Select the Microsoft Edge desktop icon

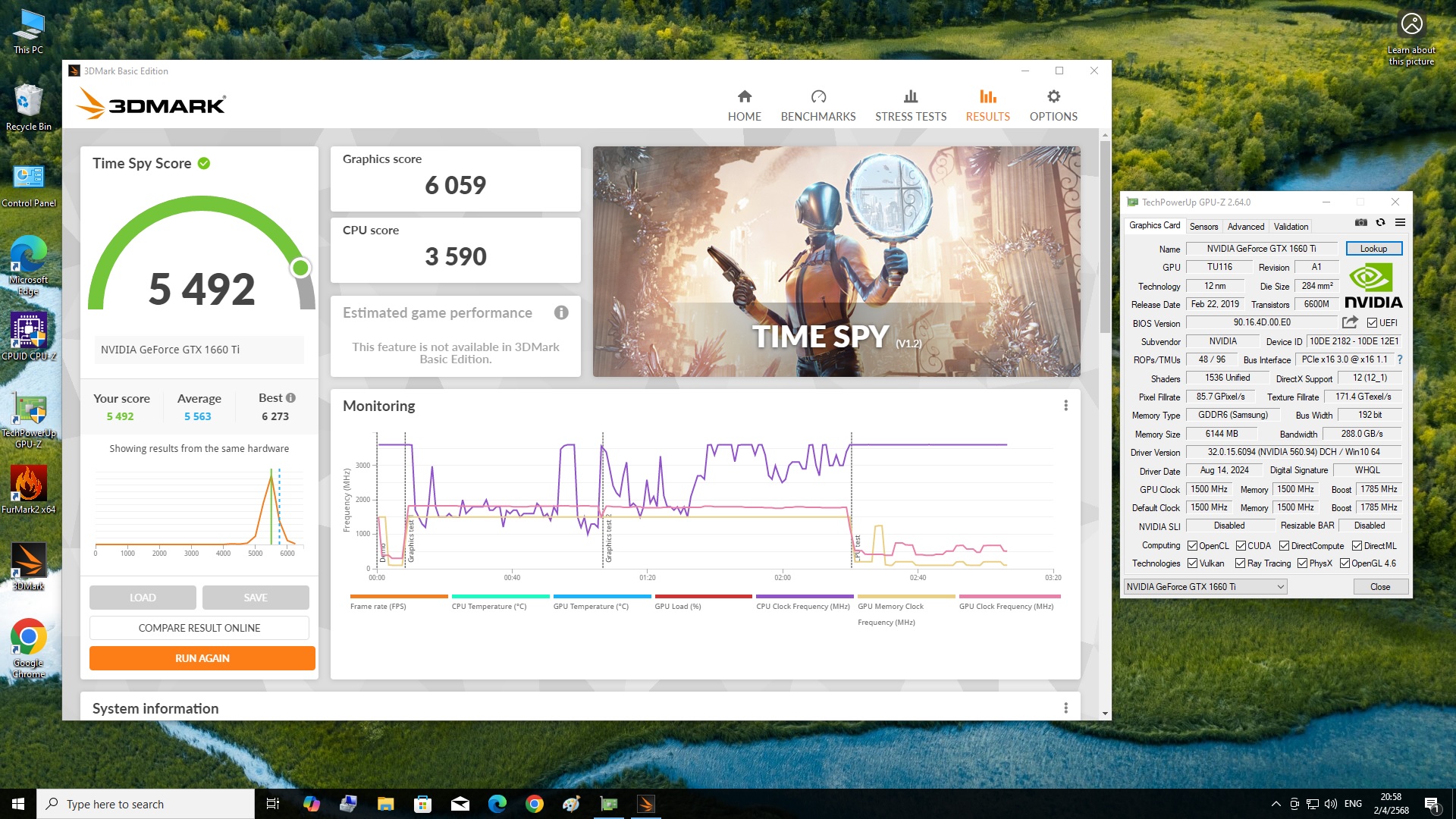28,264
